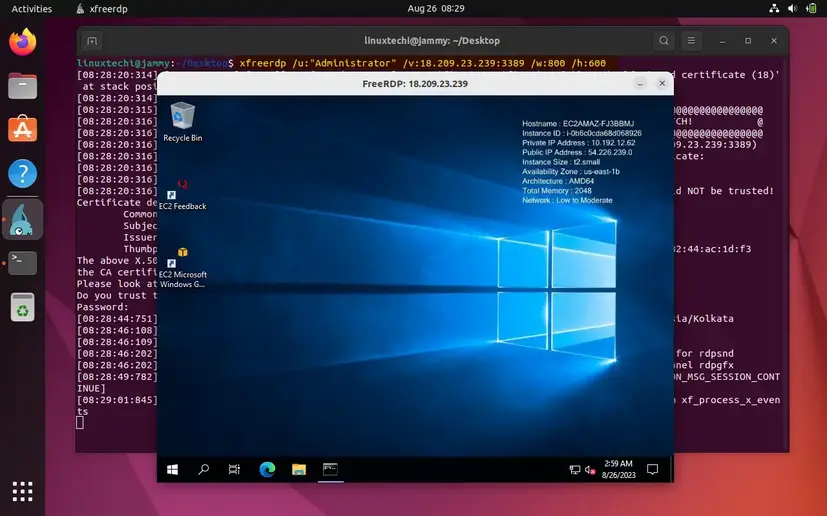Show Applications grid in Ubuntu dock

click(x=22, y=490)
